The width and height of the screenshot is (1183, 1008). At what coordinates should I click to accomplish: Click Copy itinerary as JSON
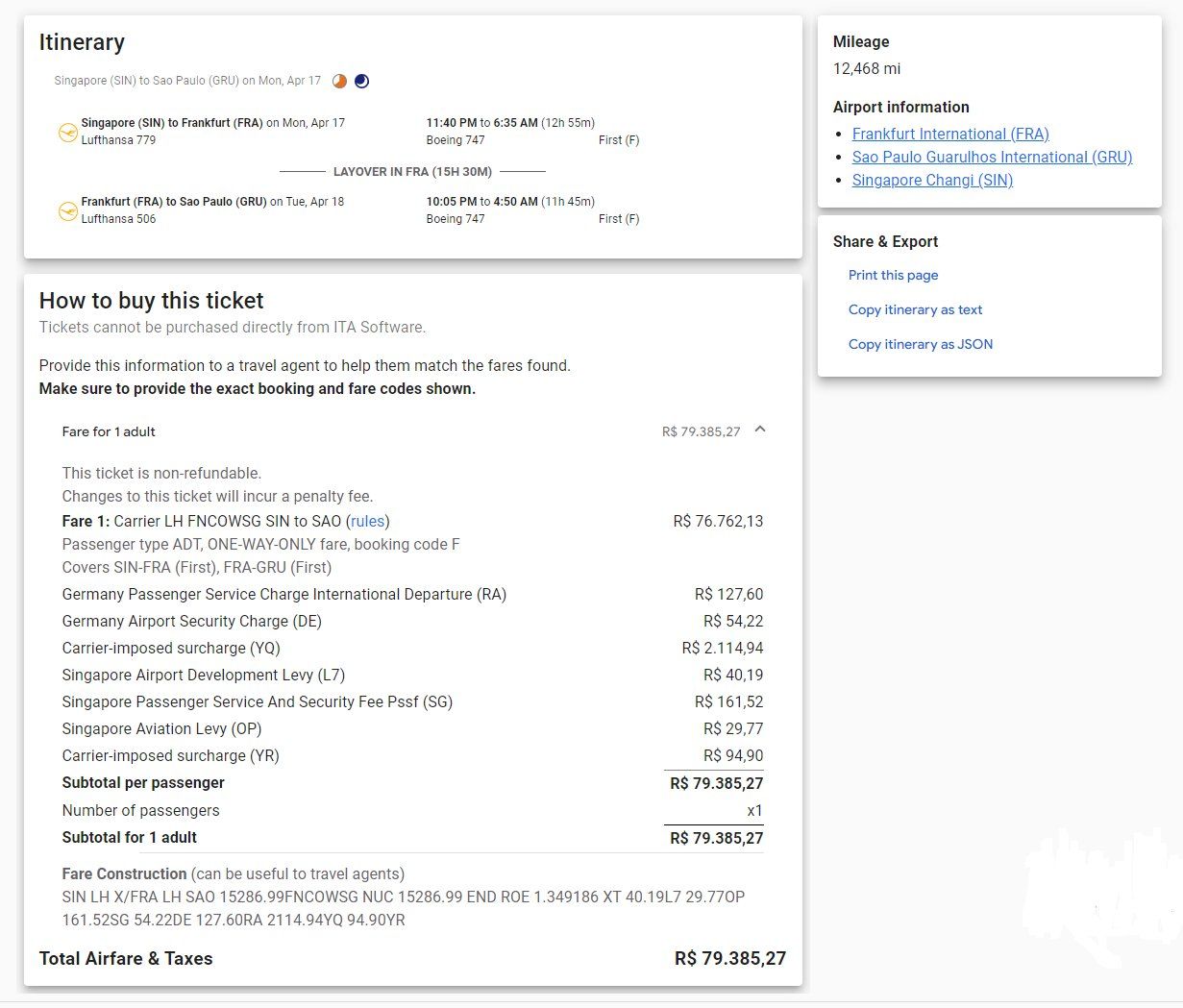coord(921,344)
